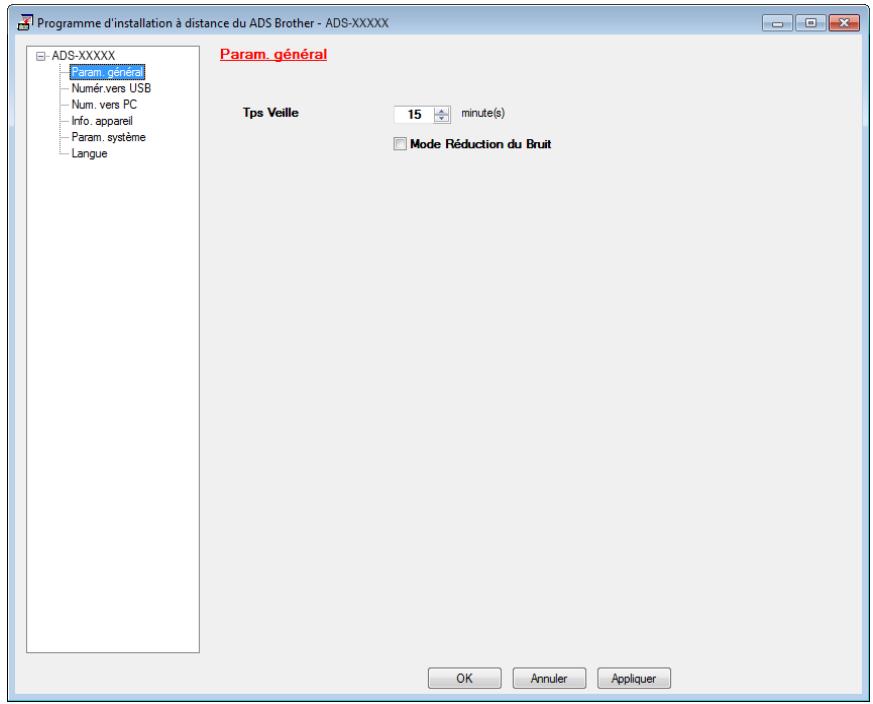Close the installer window
Viewport: 873px width, 704px height.
tap(844, 23)
